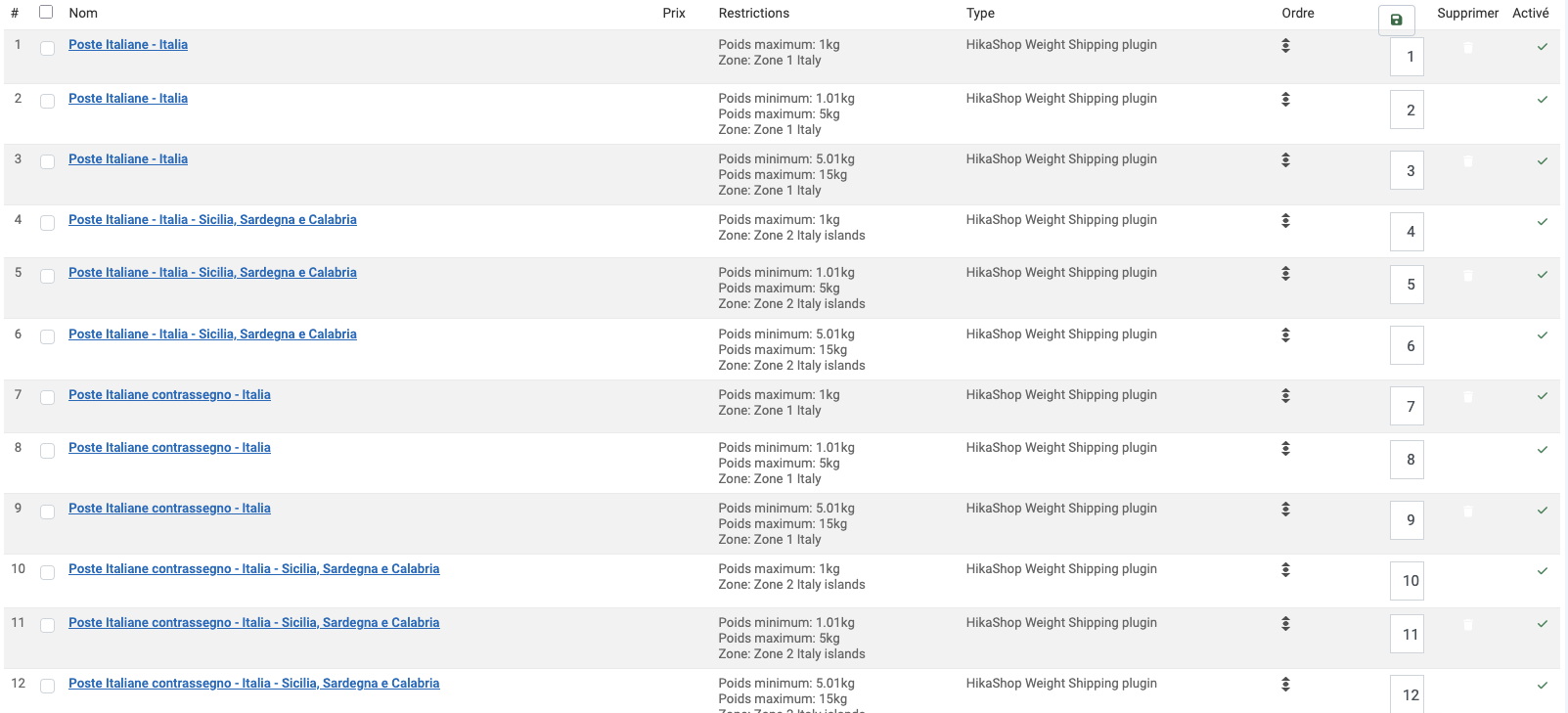
Task: Open row 1 'Poste Italiane - Italia' link
Action: [128, 45]
